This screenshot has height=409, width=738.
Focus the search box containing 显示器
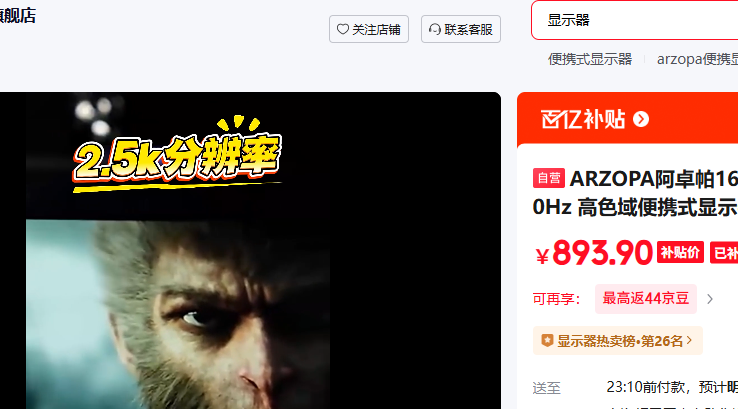[634, 20]
